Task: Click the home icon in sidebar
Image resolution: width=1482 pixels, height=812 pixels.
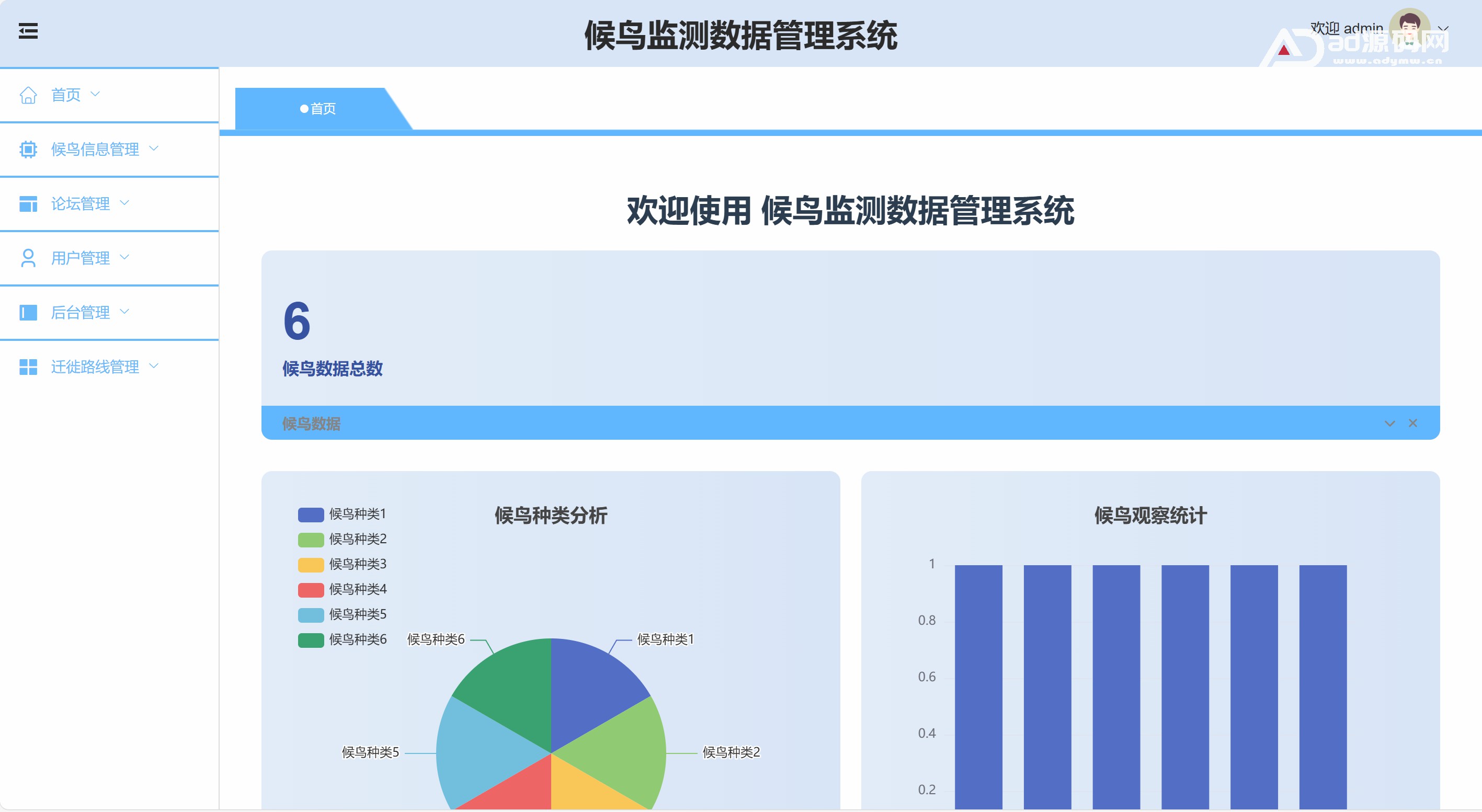Action: 28,95
